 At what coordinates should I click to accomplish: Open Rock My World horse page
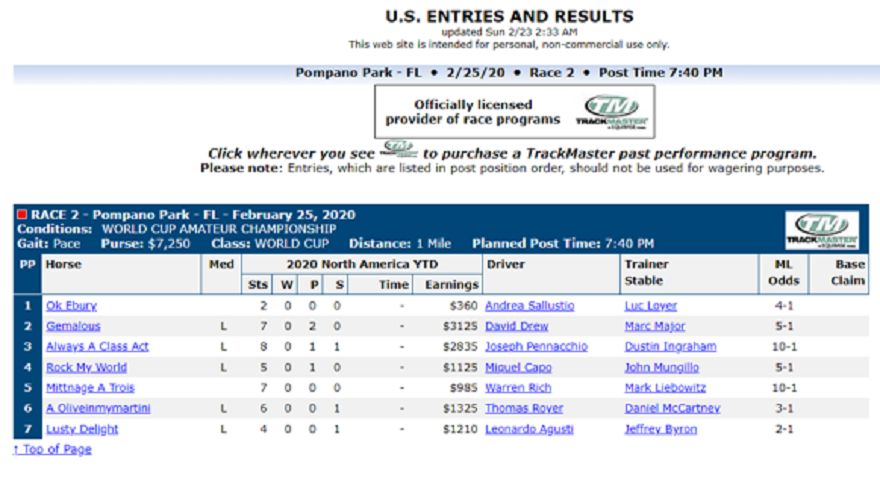(86, 367)
